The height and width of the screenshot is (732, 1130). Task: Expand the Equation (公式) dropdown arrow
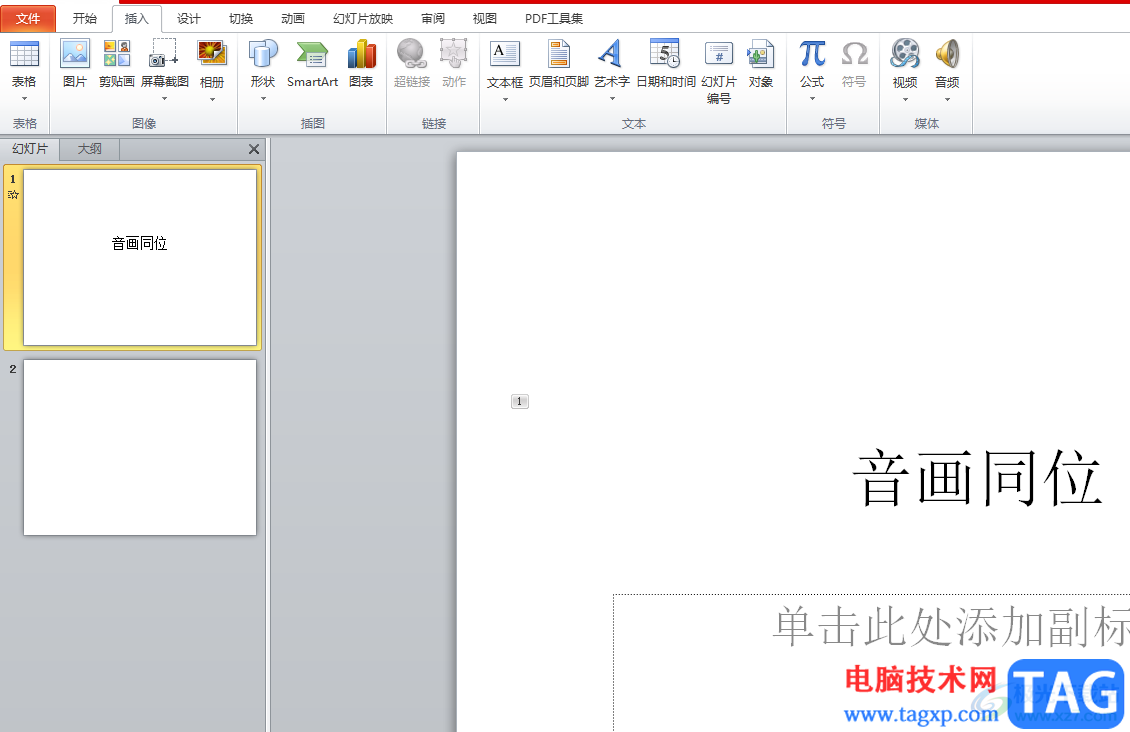point(812,98)
